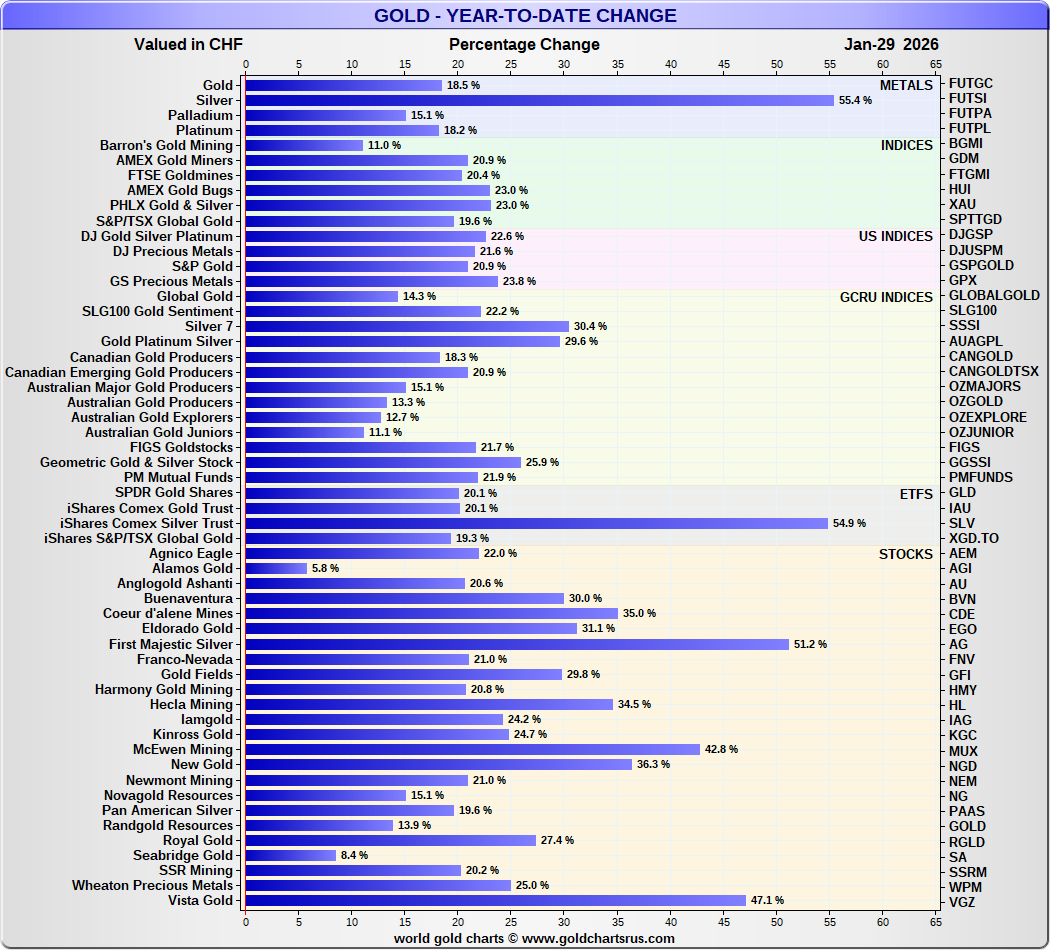The image size is (1050, 950).
Task: Click the 18.5 % value for Gold
Action: pos(463,85)
